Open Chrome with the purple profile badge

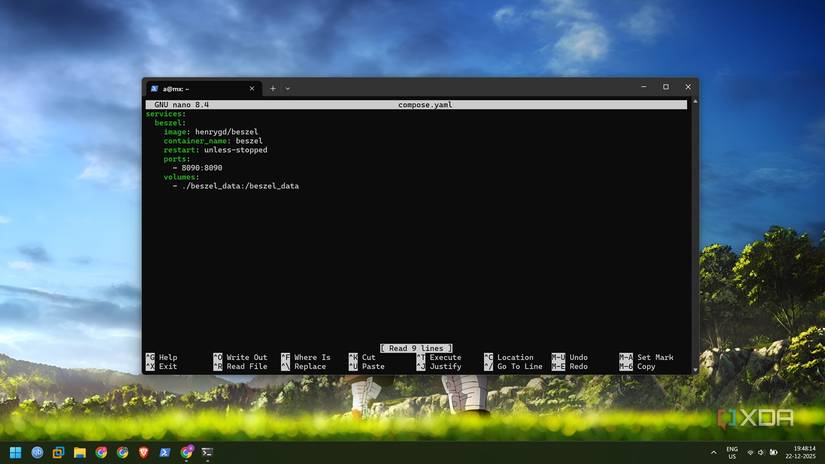(186, 452)
